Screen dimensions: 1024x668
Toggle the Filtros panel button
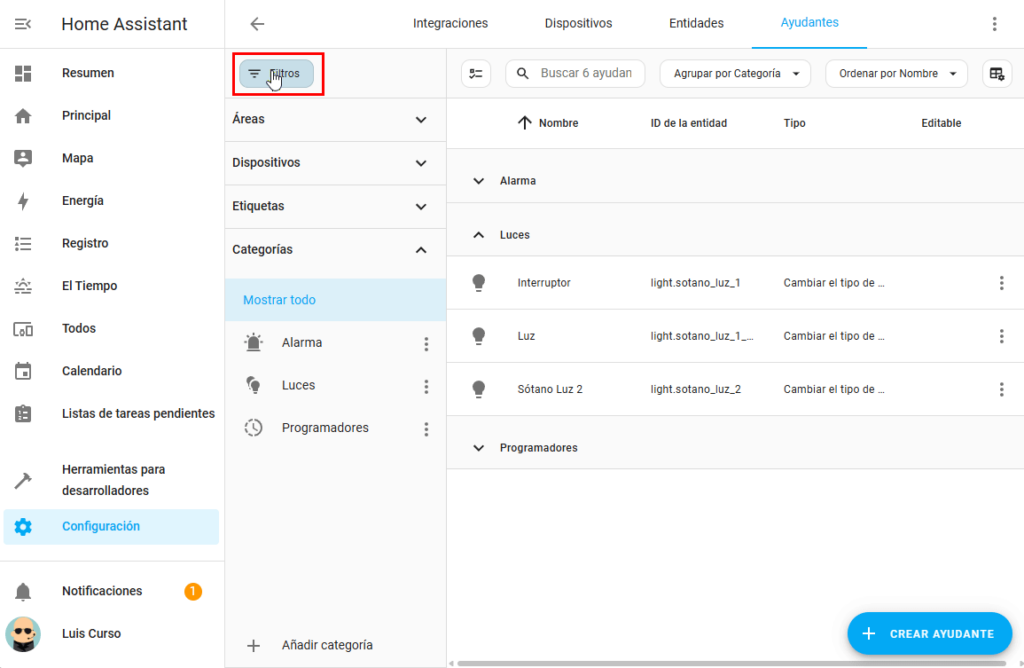click(276, 73)
